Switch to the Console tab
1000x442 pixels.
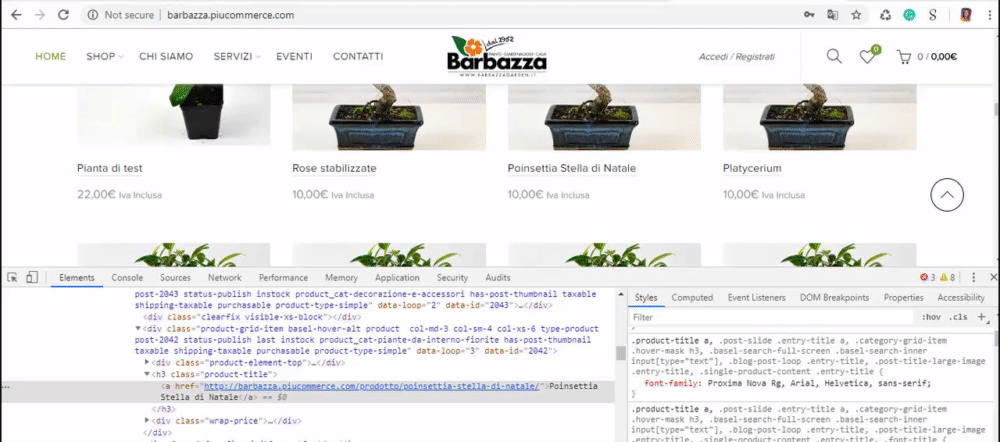[x=127, y=277]
